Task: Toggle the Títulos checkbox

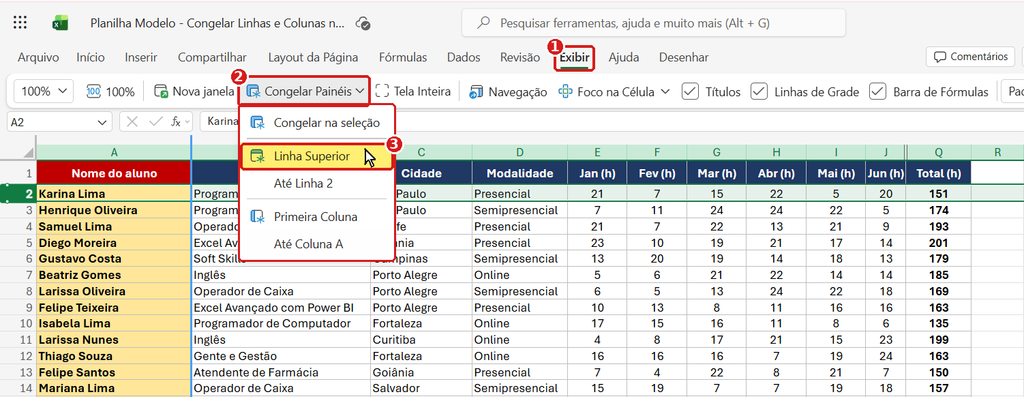Action: click(690, 91)
